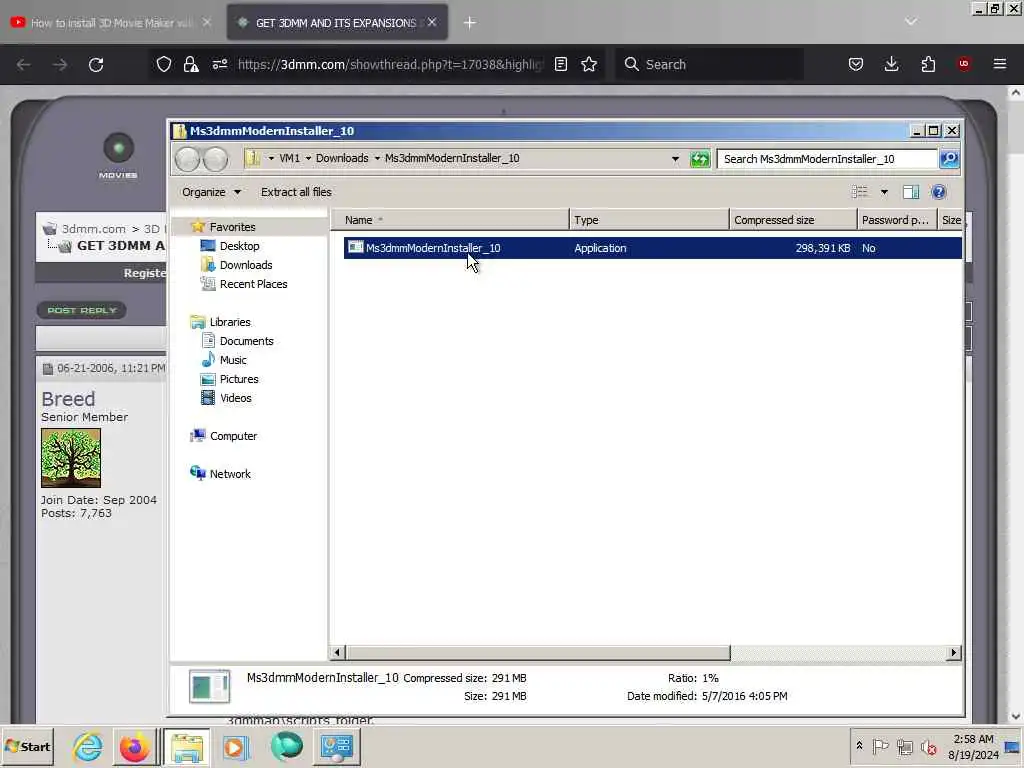Switch to How to install 3D Movie Maker tab

112,23
